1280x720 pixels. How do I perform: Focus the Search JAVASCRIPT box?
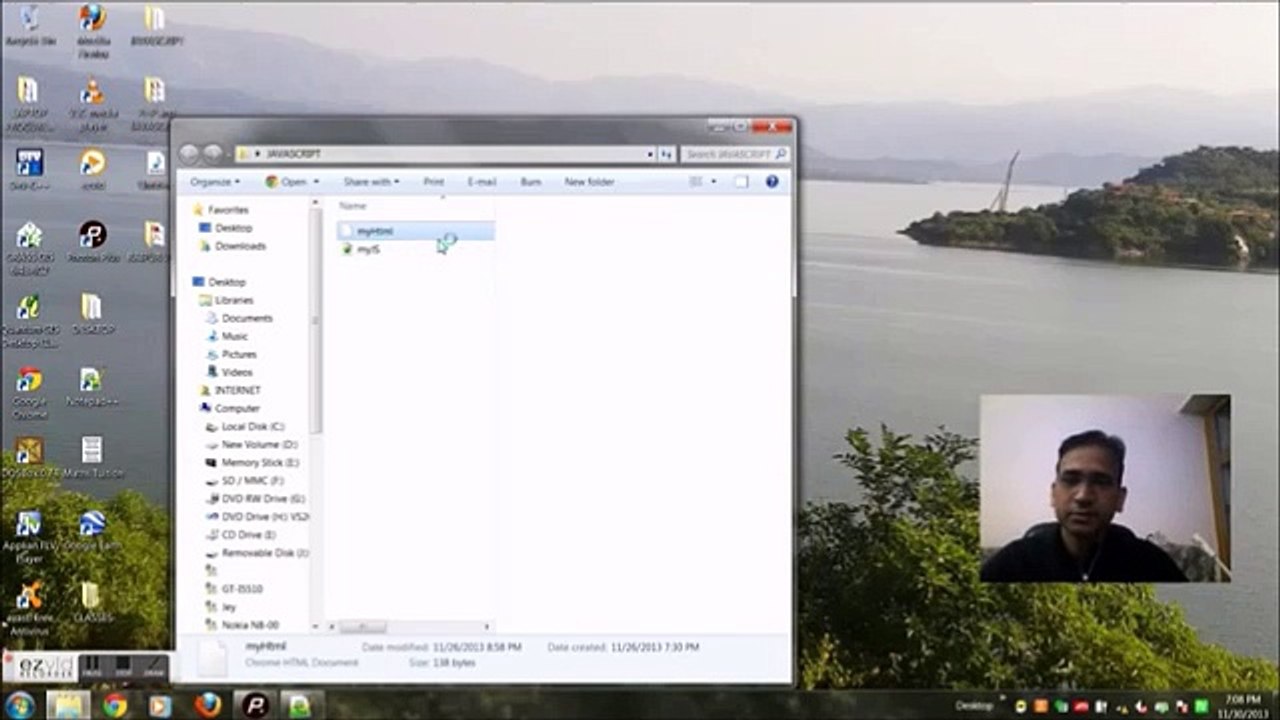point(735,154)
